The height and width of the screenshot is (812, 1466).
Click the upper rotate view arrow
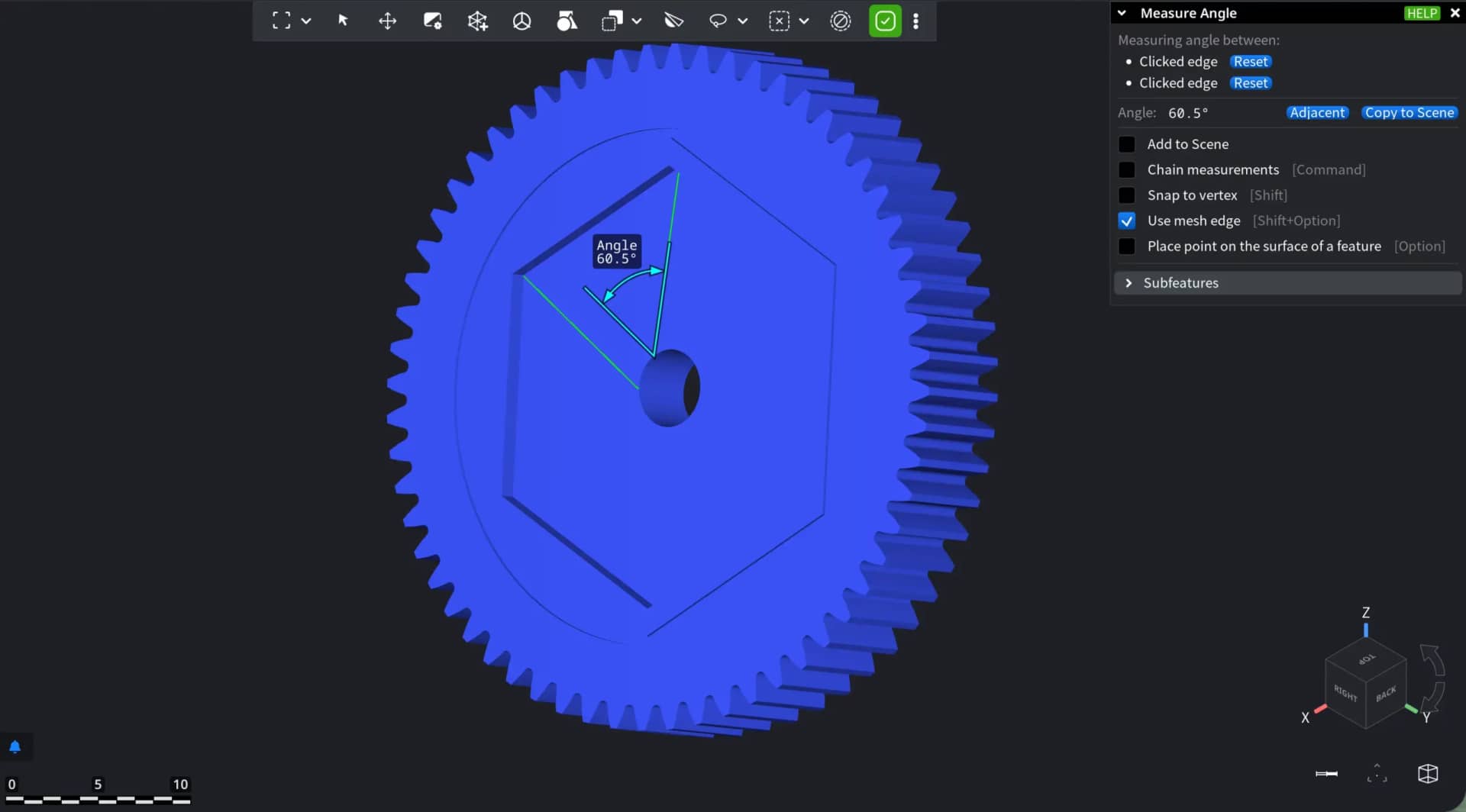[x=1433, y=659]
